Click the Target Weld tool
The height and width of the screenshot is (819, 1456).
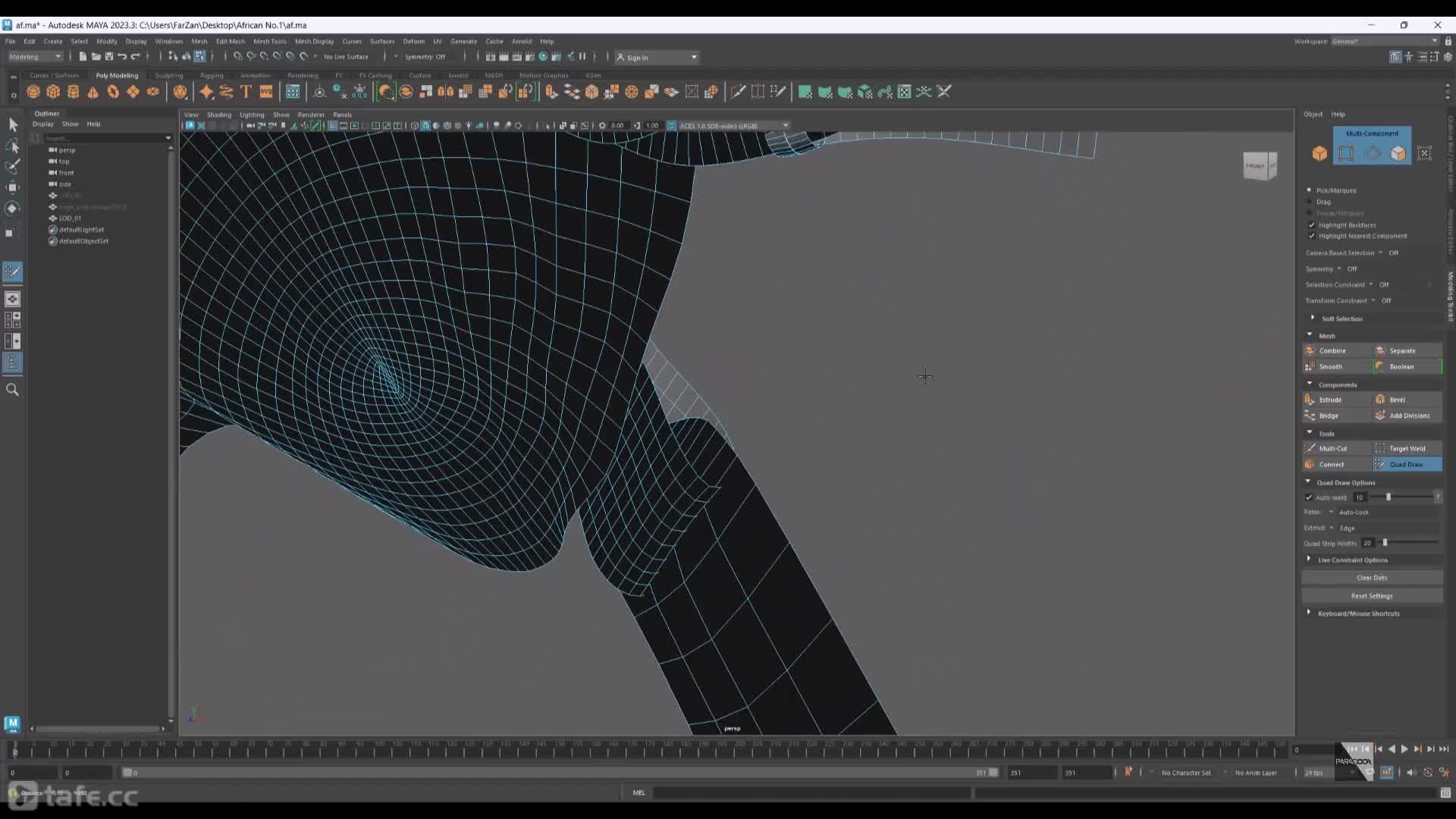1407,448
